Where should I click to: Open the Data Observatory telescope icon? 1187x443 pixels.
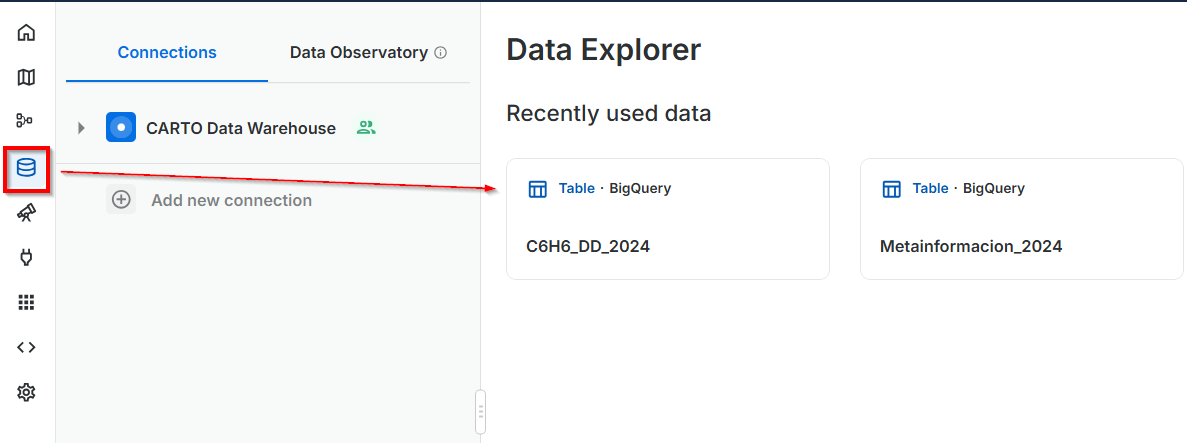click(27, 213)
